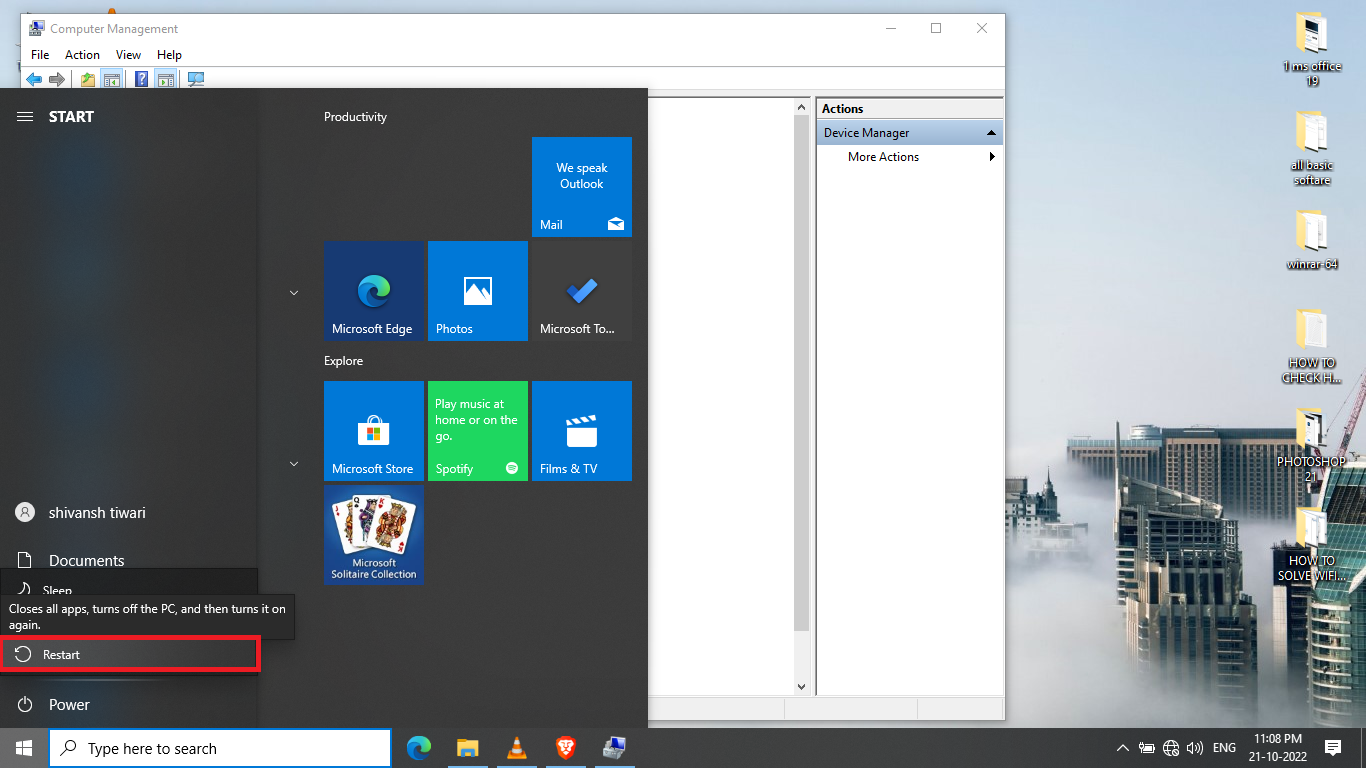Click the network globe tray icon
1366x768 pixels.
pos(1171,748)
